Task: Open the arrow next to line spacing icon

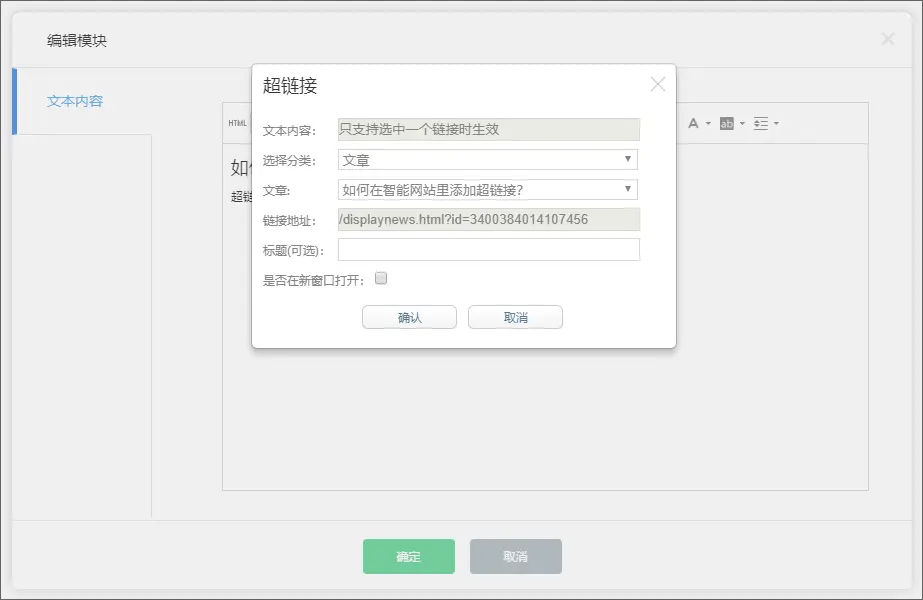Action: click(776, 124)
